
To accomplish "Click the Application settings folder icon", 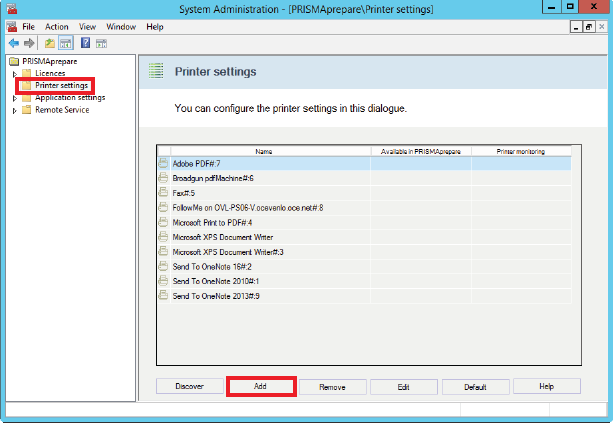I will tap(27, 98).
